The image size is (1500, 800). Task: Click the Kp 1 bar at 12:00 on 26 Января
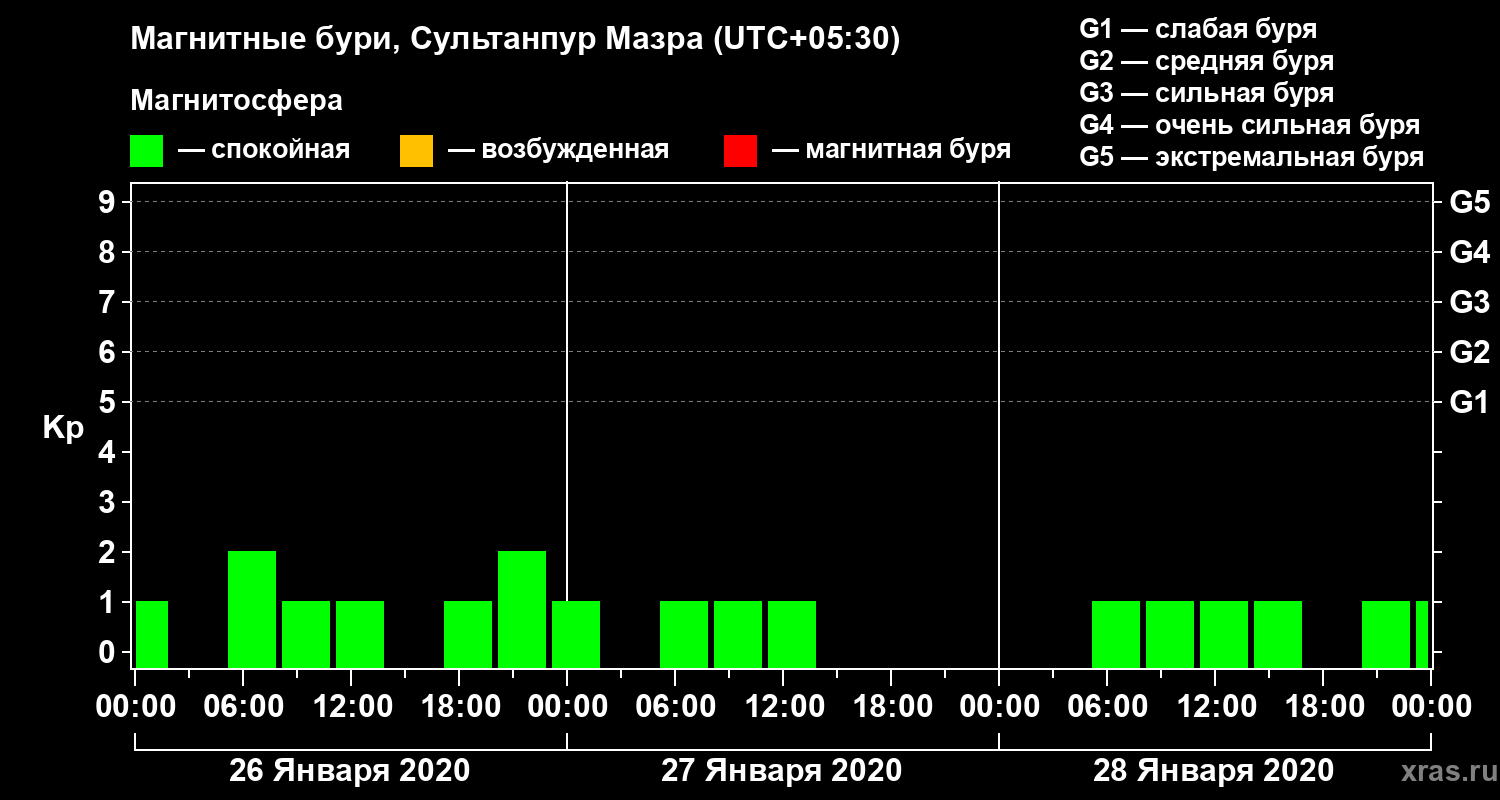[360, 634]
